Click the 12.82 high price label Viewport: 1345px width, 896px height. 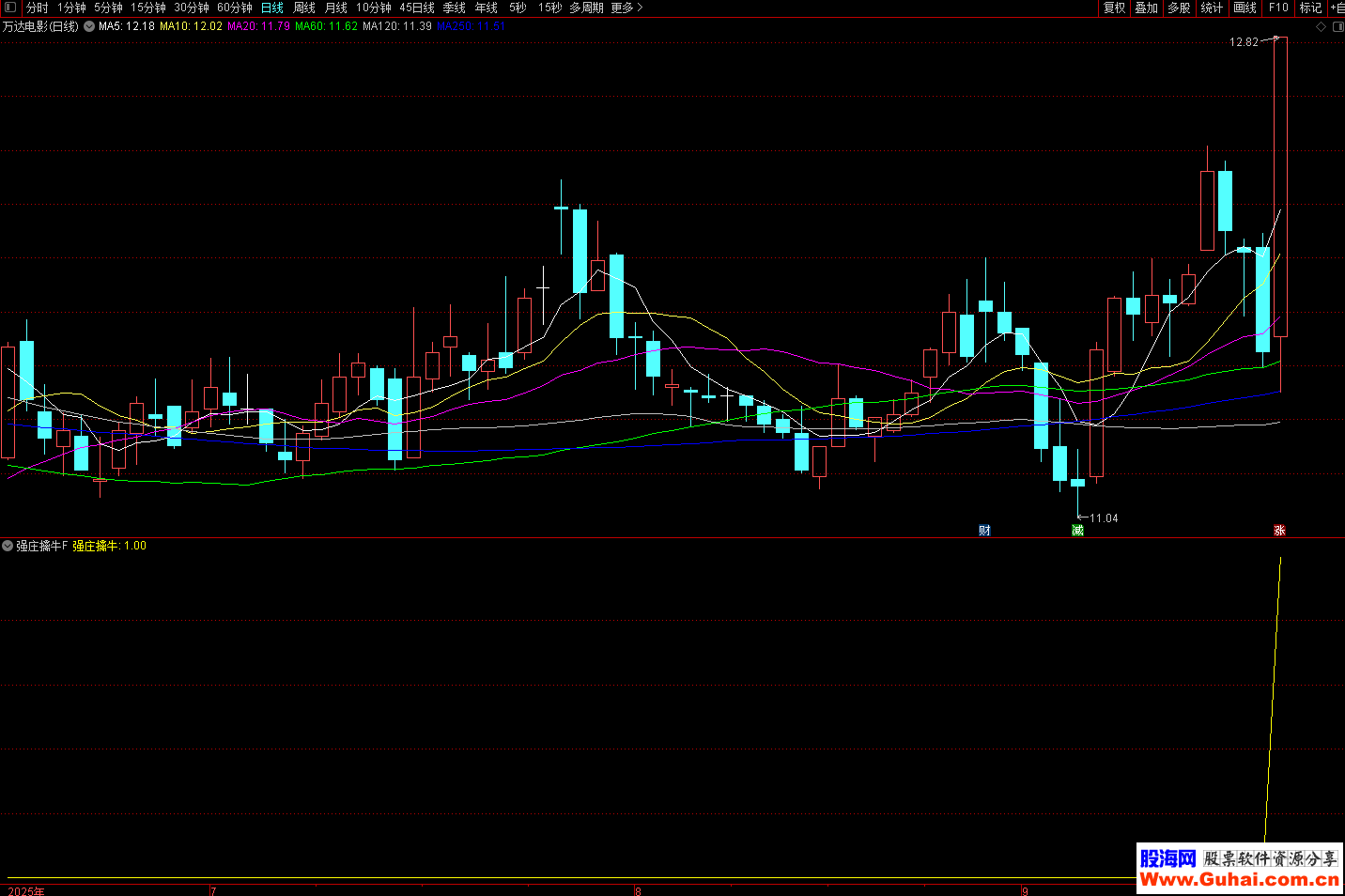point(1244,42)
